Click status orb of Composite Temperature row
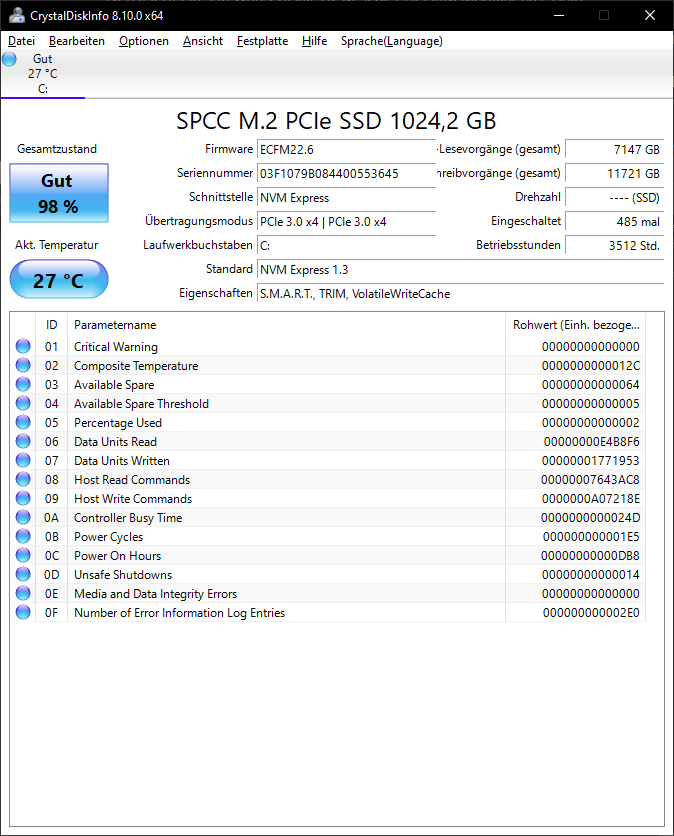This screenshot has height=836, width=674. pos(23,365)
